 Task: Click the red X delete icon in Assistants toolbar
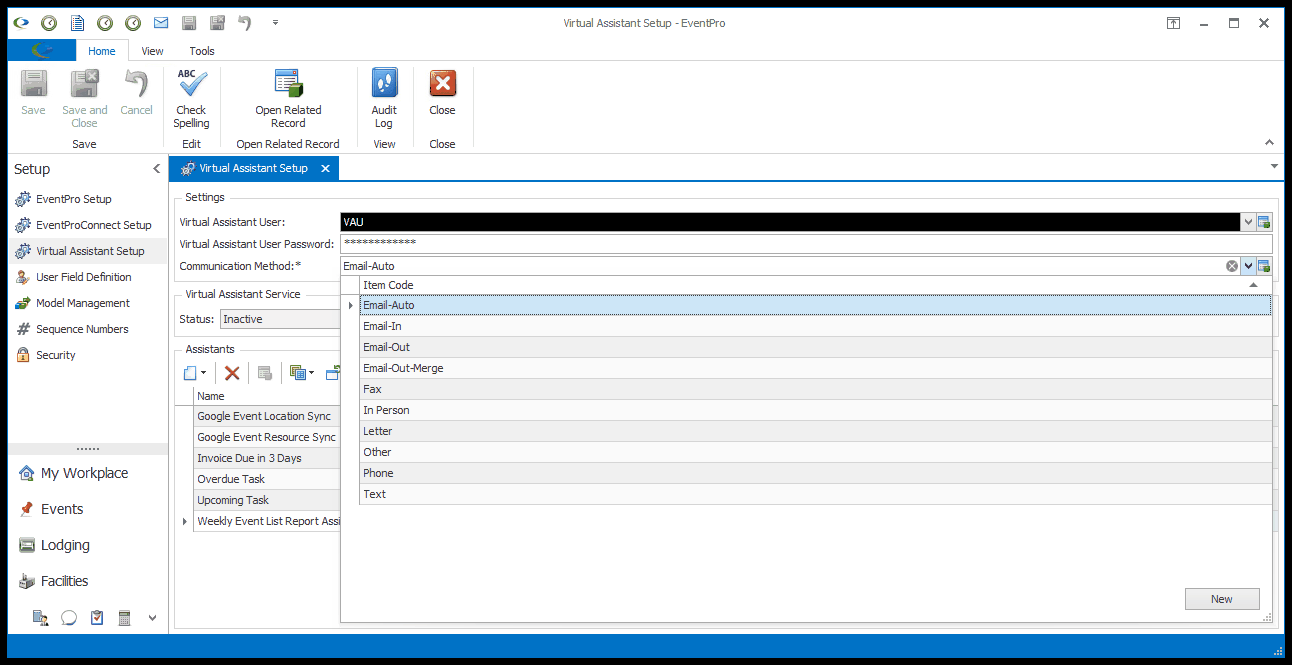(232, 373)
